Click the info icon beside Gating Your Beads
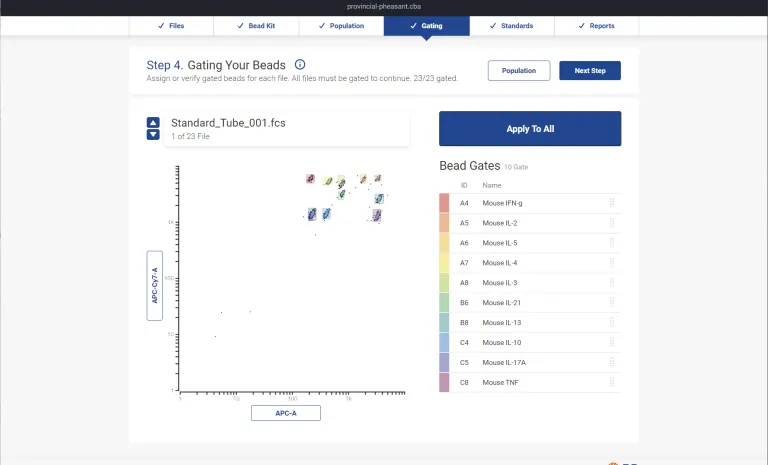Viewport: 768px width, 465px height. (x=300, y=65)
